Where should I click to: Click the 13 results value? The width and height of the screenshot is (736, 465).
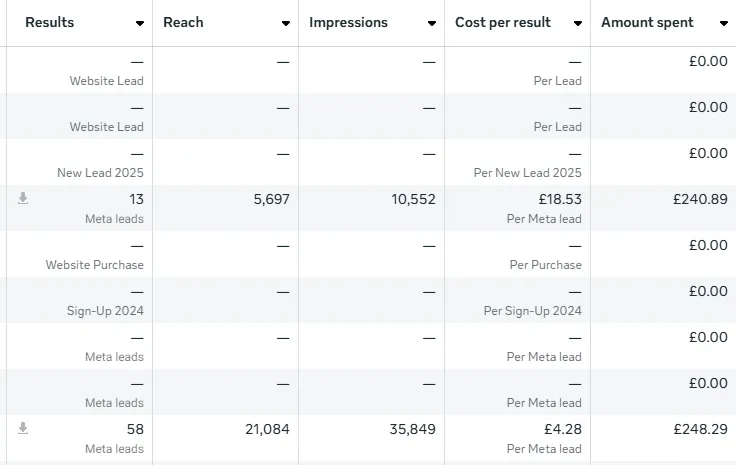136,199
